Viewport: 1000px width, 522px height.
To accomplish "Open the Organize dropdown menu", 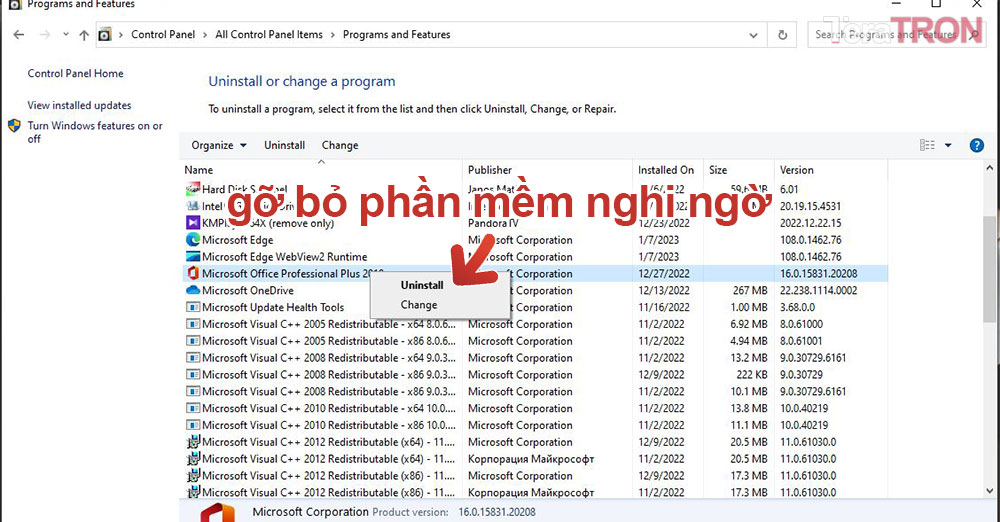I will tap(219, 145).
